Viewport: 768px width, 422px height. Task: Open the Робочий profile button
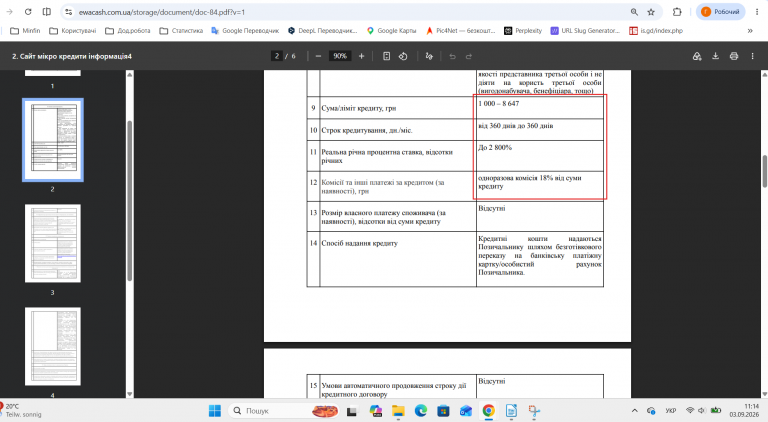point(720,12)
